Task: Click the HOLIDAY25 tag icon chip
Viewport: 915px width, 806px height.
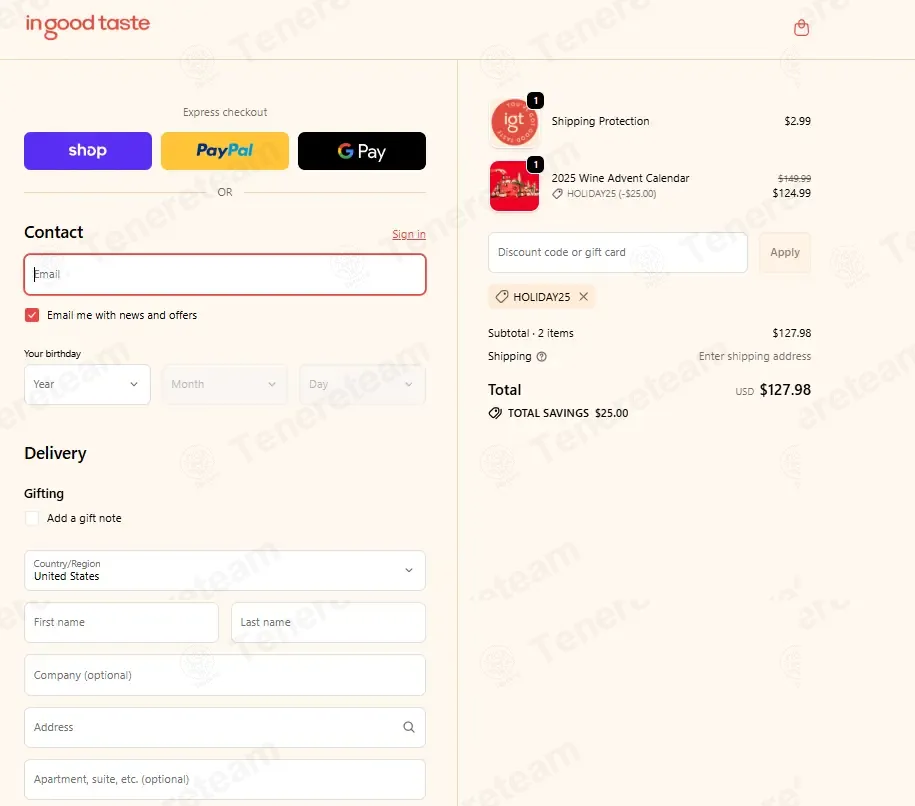Action: [501, 296]
